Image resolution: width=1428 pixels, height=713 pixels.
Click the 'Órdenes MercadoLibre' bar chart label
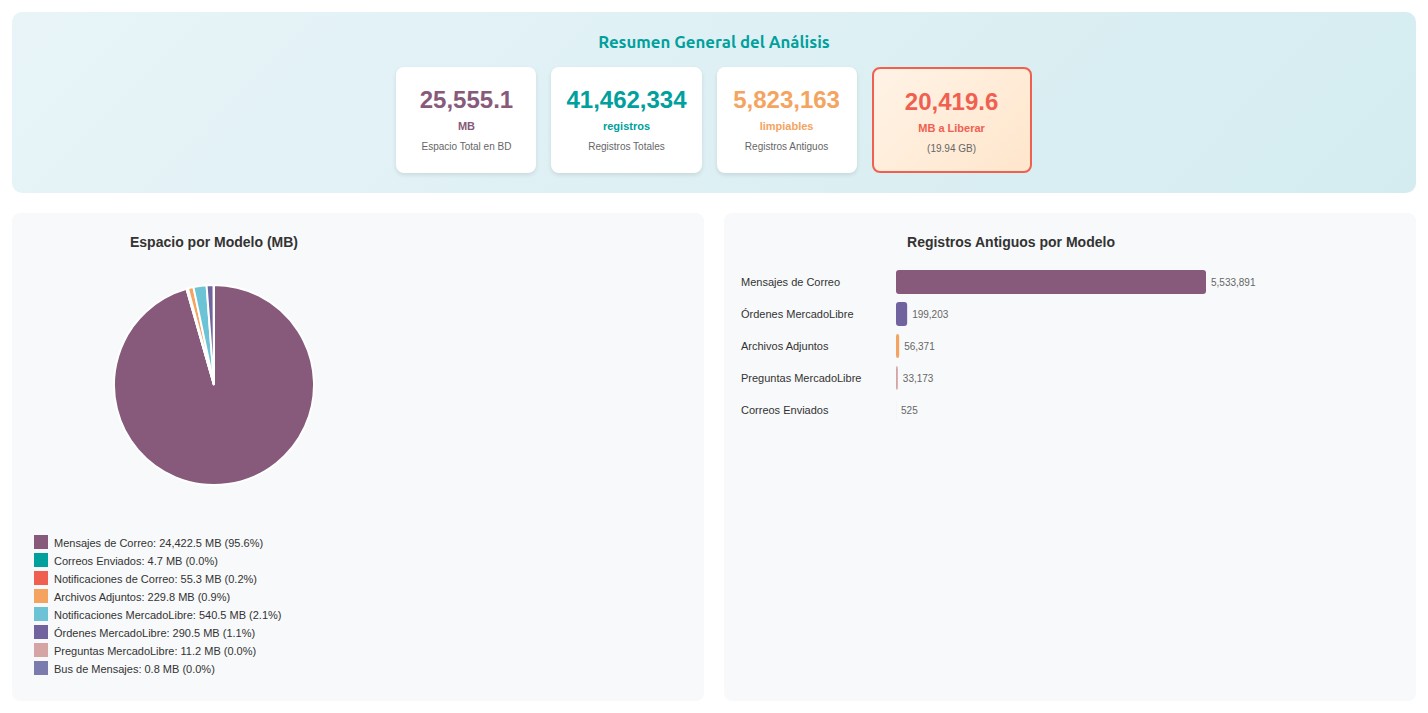coord(797,315)
